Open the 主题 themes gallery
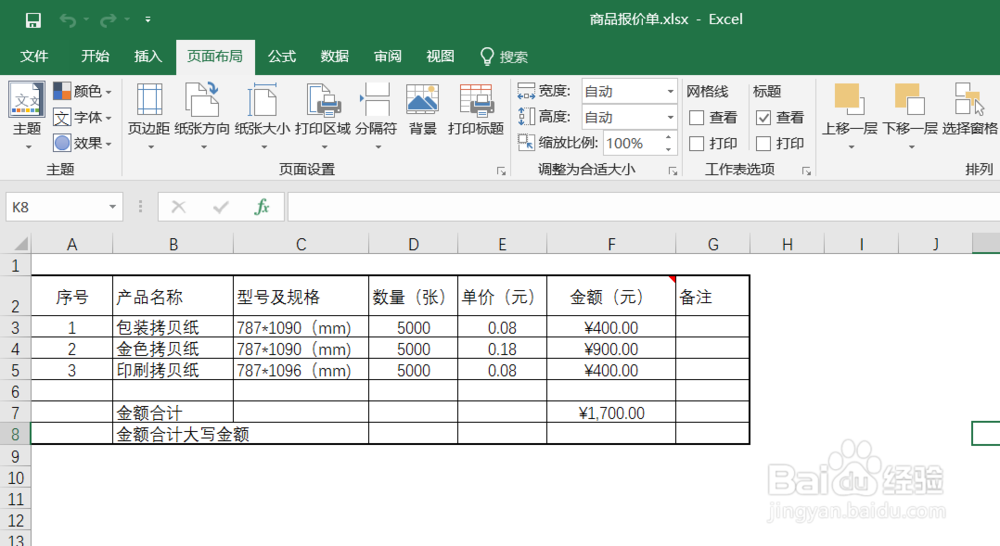The height and width of the screenshot is (546, 1000). pyautogui.click(x=27, y=116)
